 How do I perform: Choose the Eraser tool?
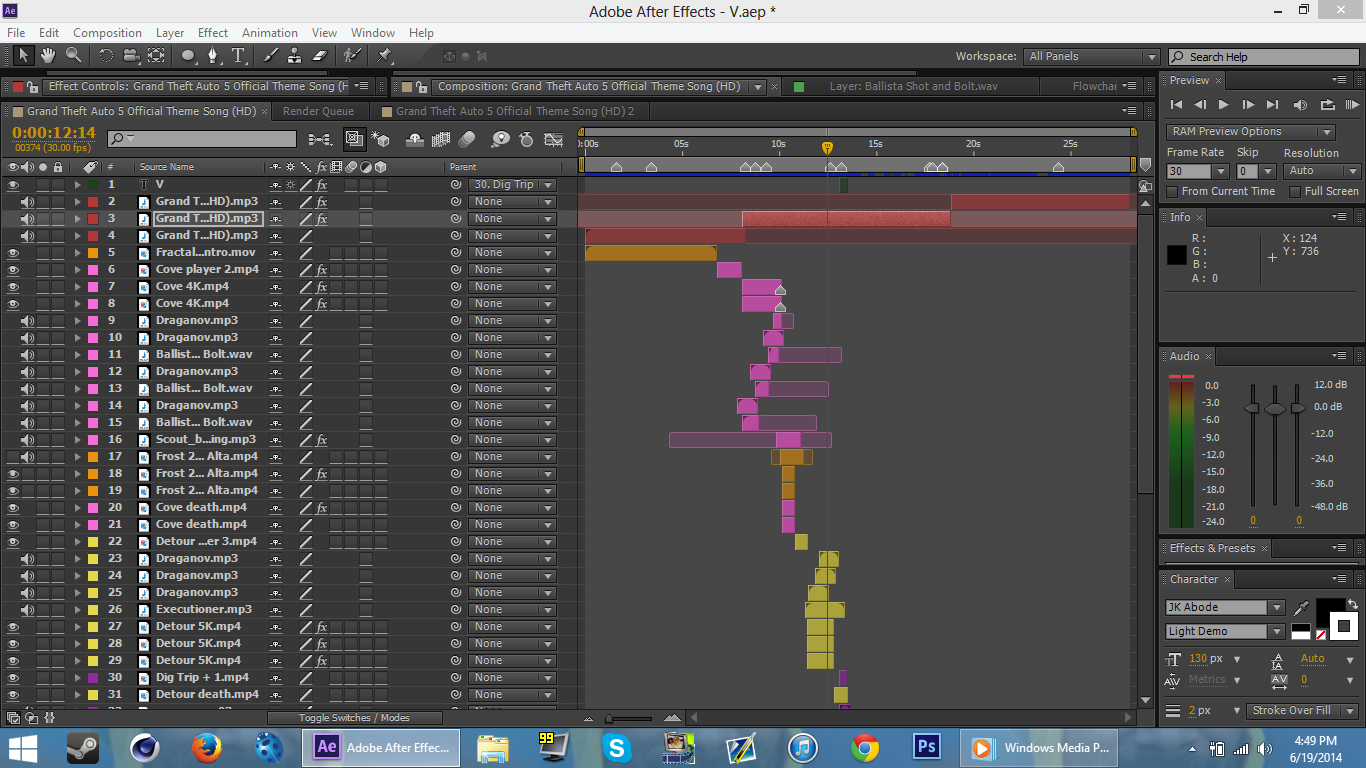[x=320, y=56]
